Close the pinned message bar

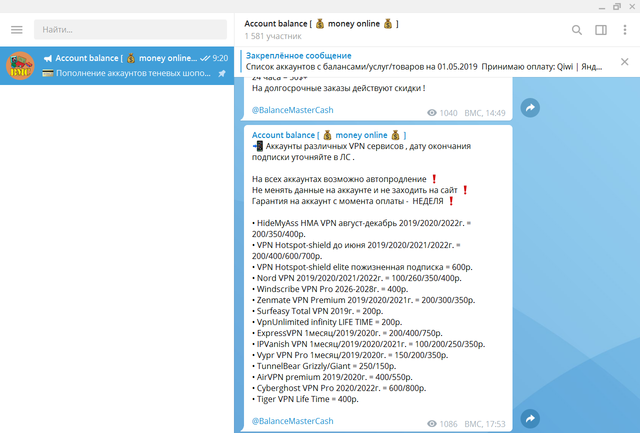624,62
